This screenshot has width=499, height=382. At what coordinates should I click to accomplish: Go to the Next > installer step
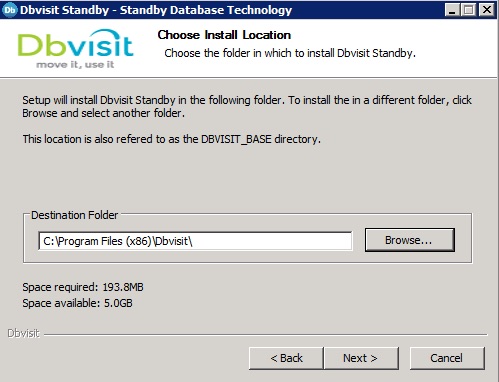tap(361, 358)
